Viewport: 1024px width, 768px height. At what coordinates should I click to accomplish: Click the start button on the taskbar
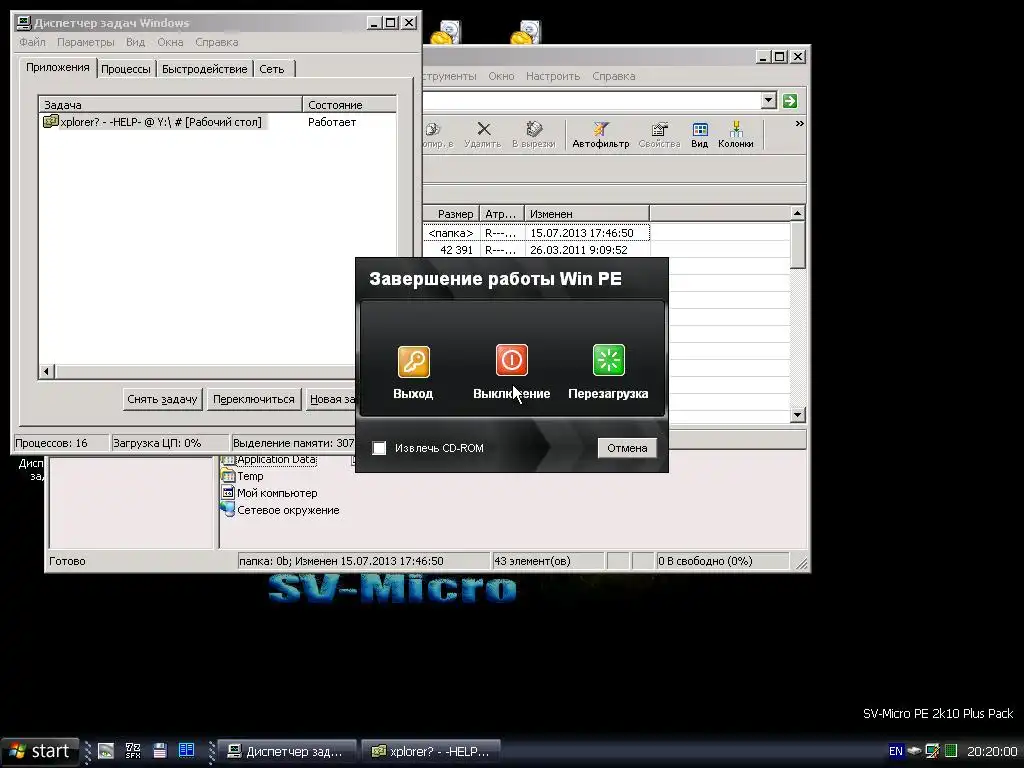click(39, 751)
